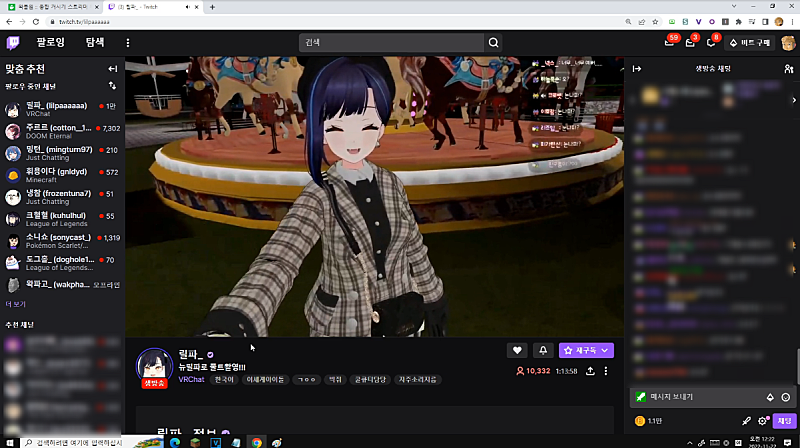Open whispers icon with badge 8
Screen dimensions: 800x448
coord(711,43)
